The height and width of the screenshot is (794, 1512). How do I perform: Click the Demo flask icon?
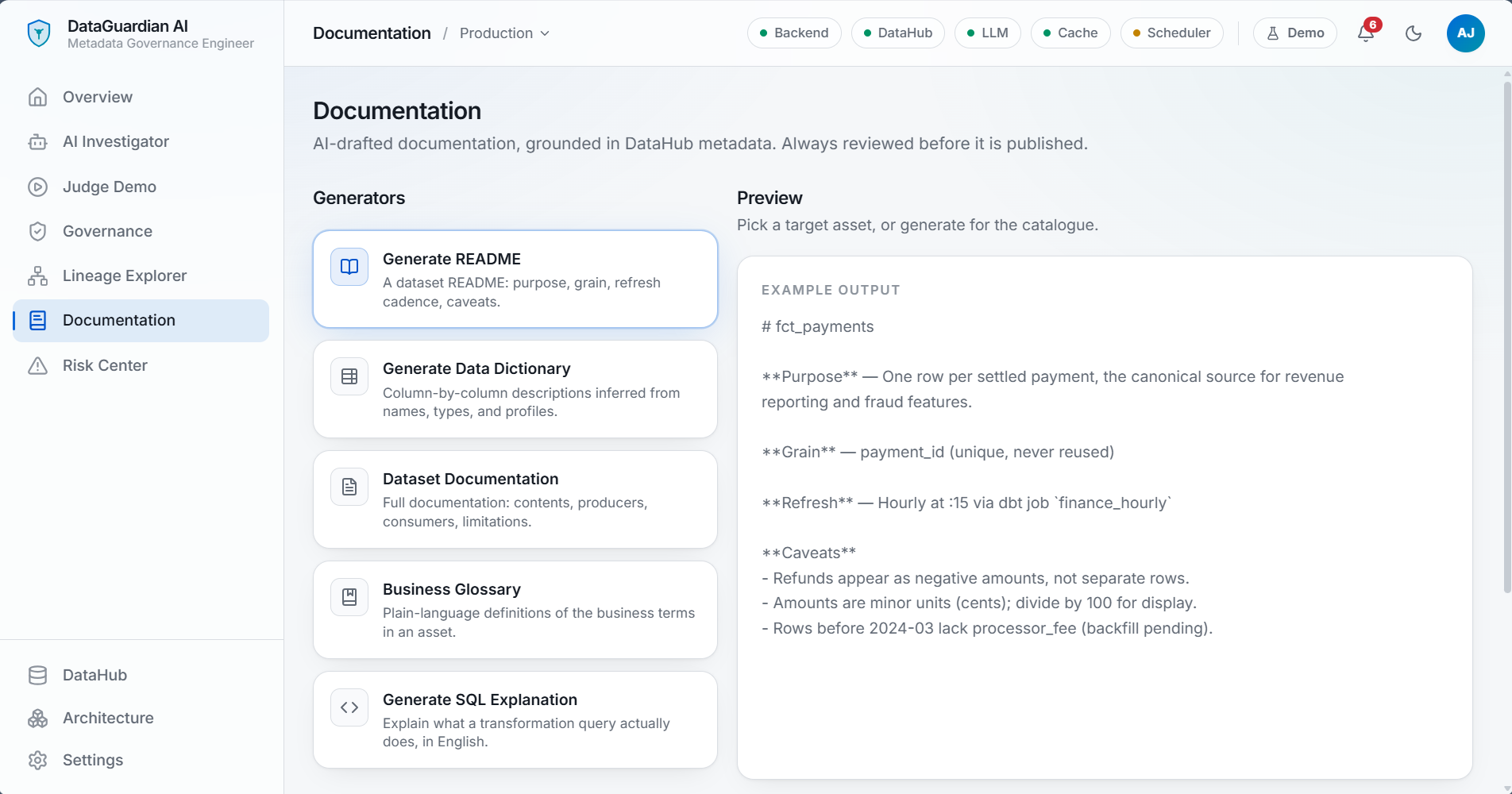pos(1273,33)
